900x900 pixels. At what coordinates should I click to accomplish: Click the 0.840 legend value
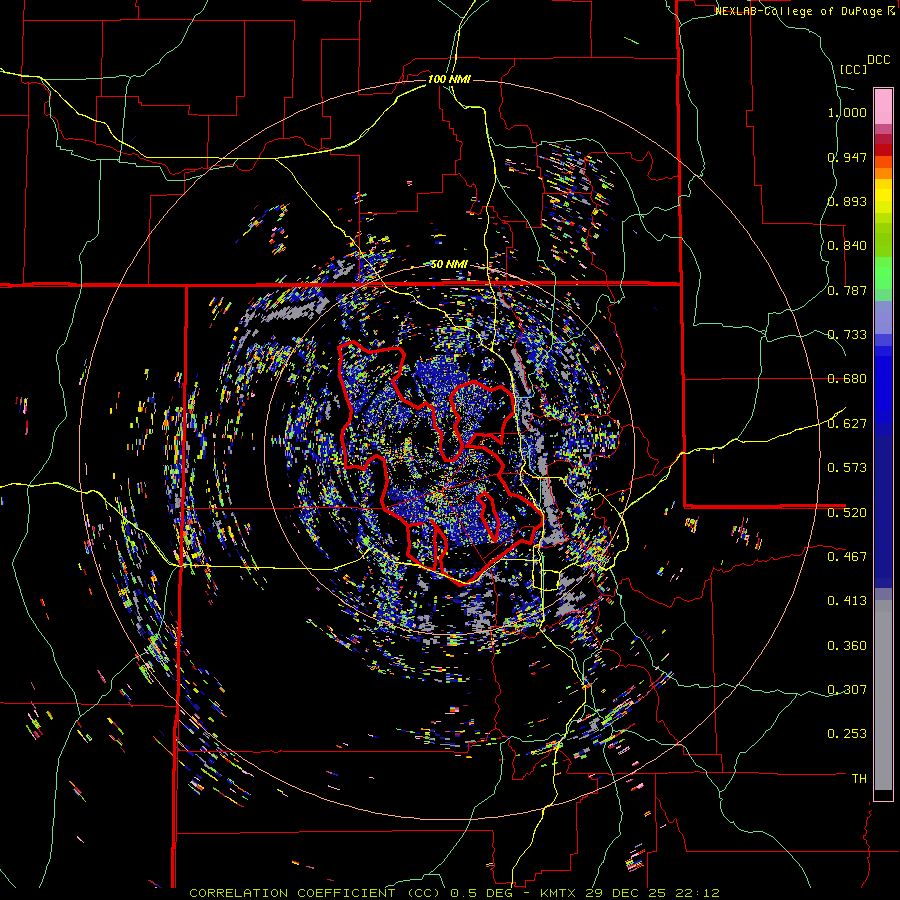847,246
